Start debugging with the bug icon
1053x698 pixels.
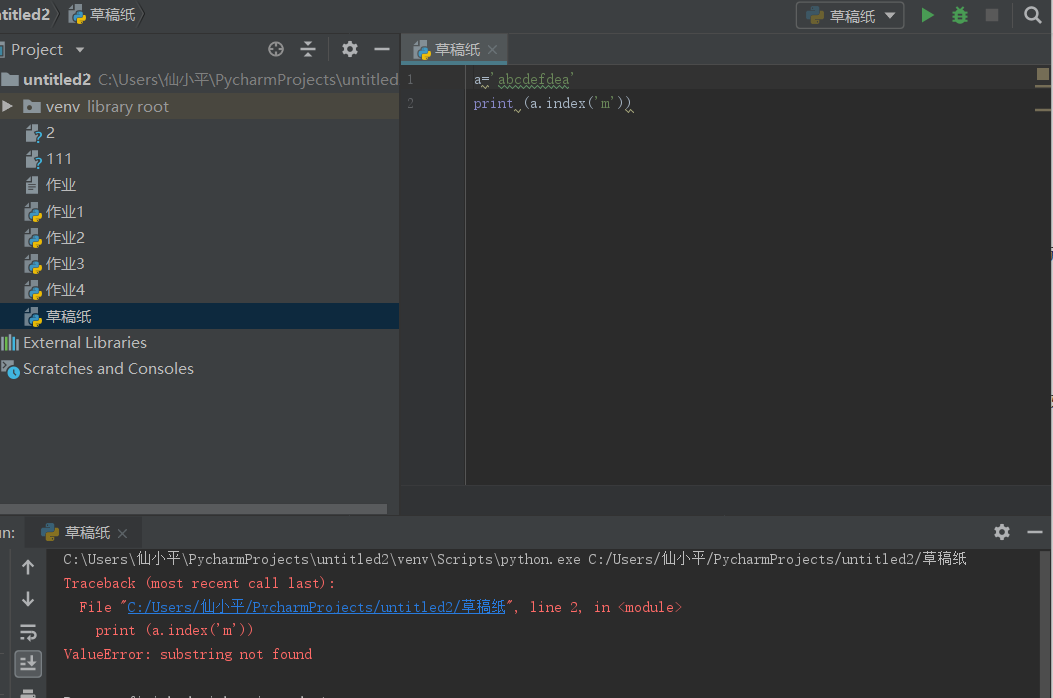coord(960,15)
